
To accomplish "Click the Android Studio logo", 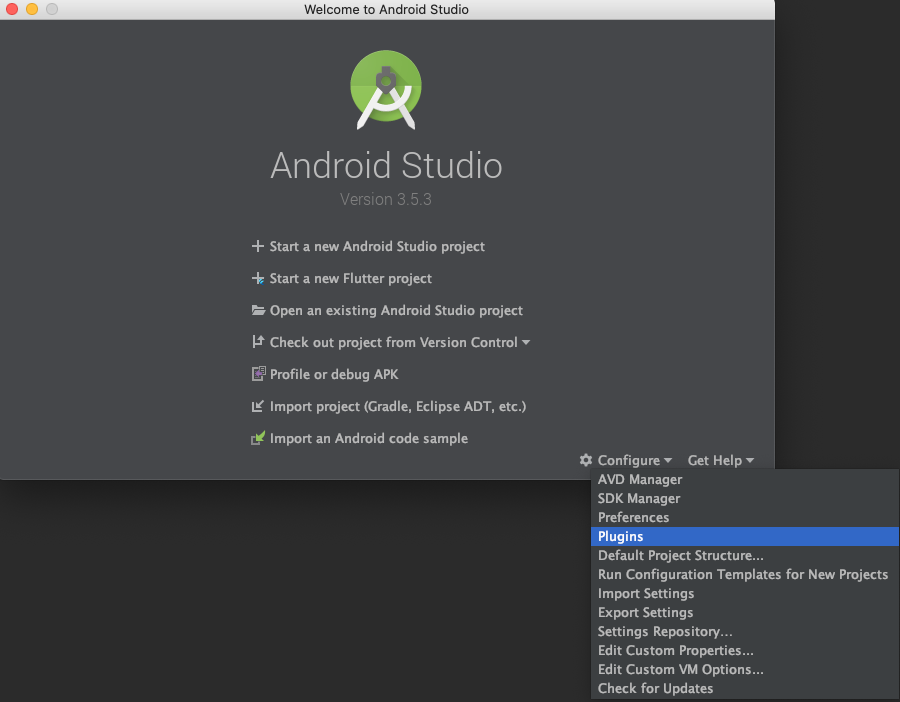I will click(x=386, y=90).
